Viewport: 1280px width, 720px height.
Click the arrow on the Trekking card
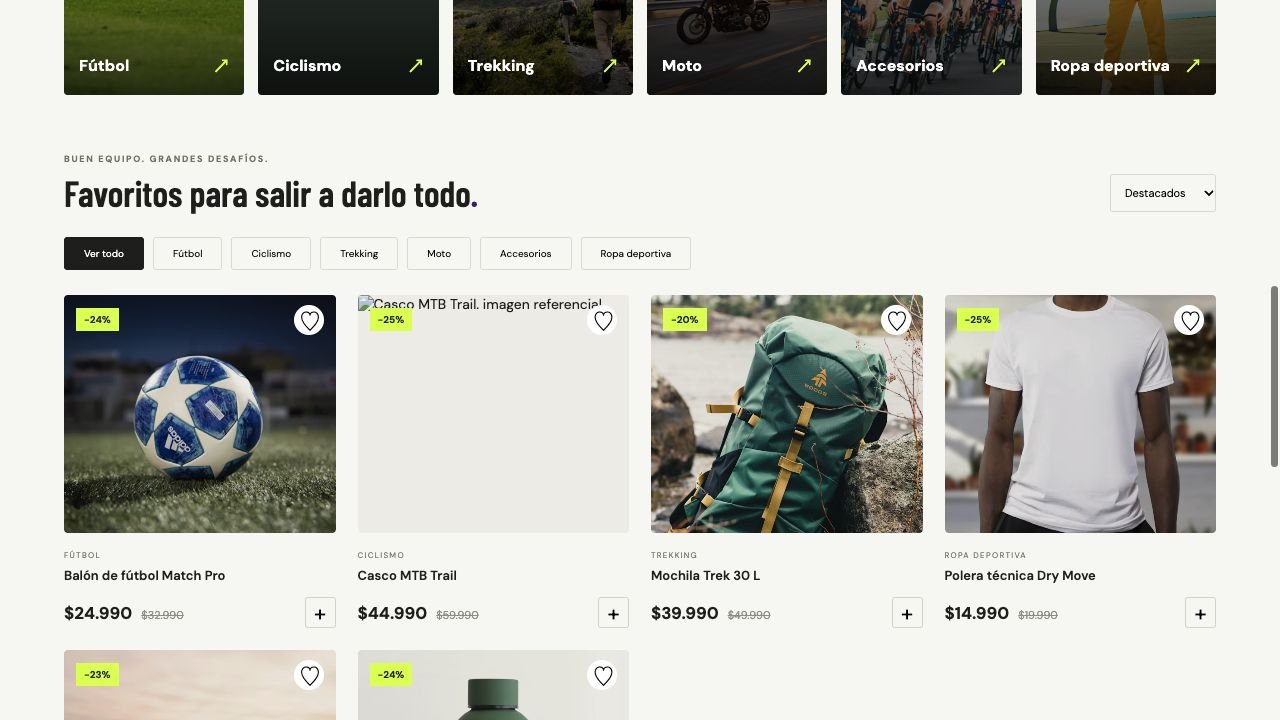pos(610,66)
